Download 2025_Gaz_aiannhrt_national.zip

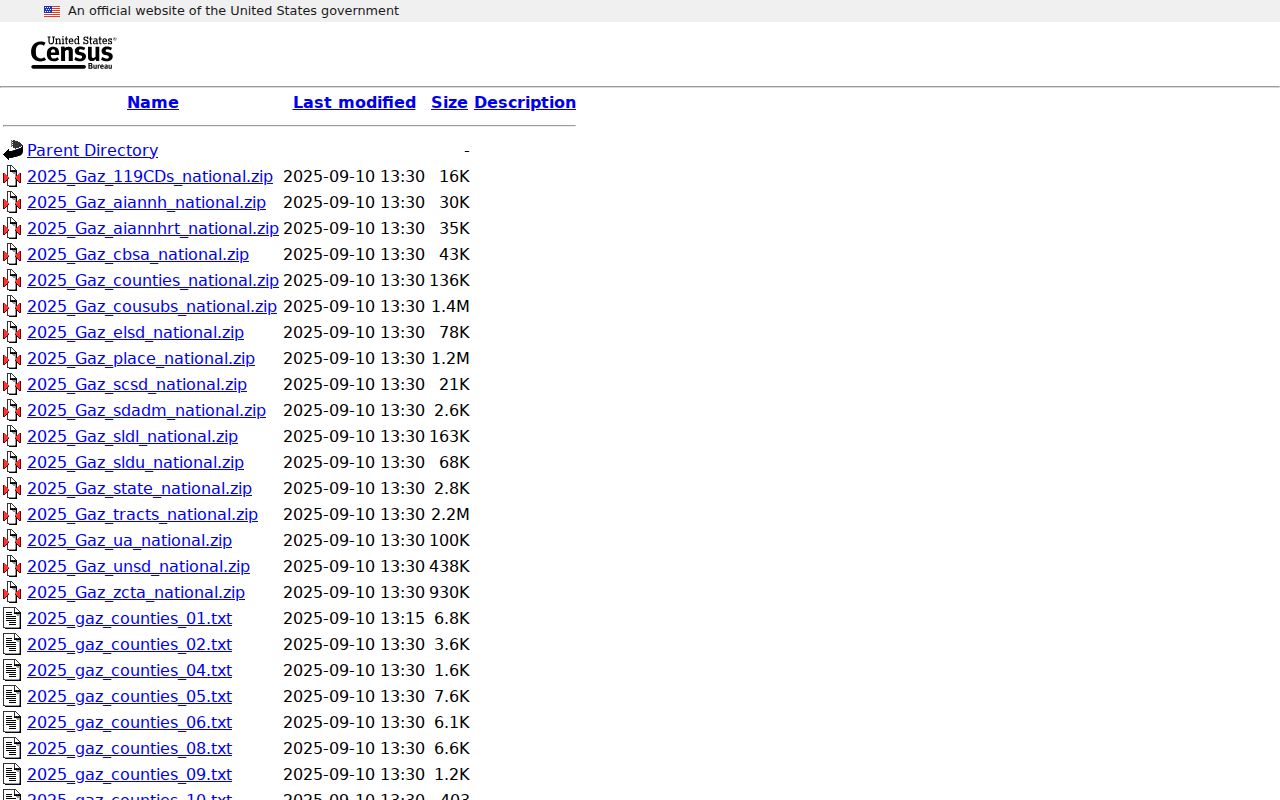tap(153, 228)
